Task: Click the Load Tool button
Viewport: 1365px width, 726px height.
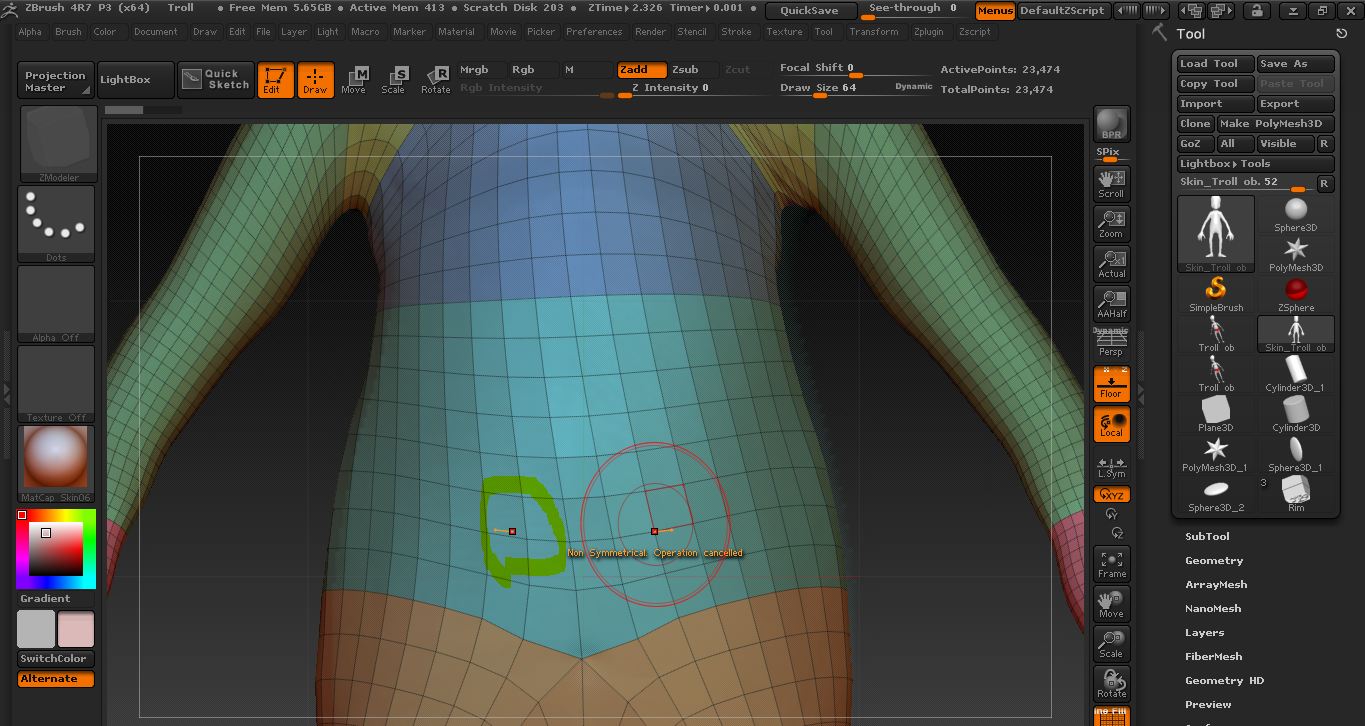Action: [x=1215, y=64]
